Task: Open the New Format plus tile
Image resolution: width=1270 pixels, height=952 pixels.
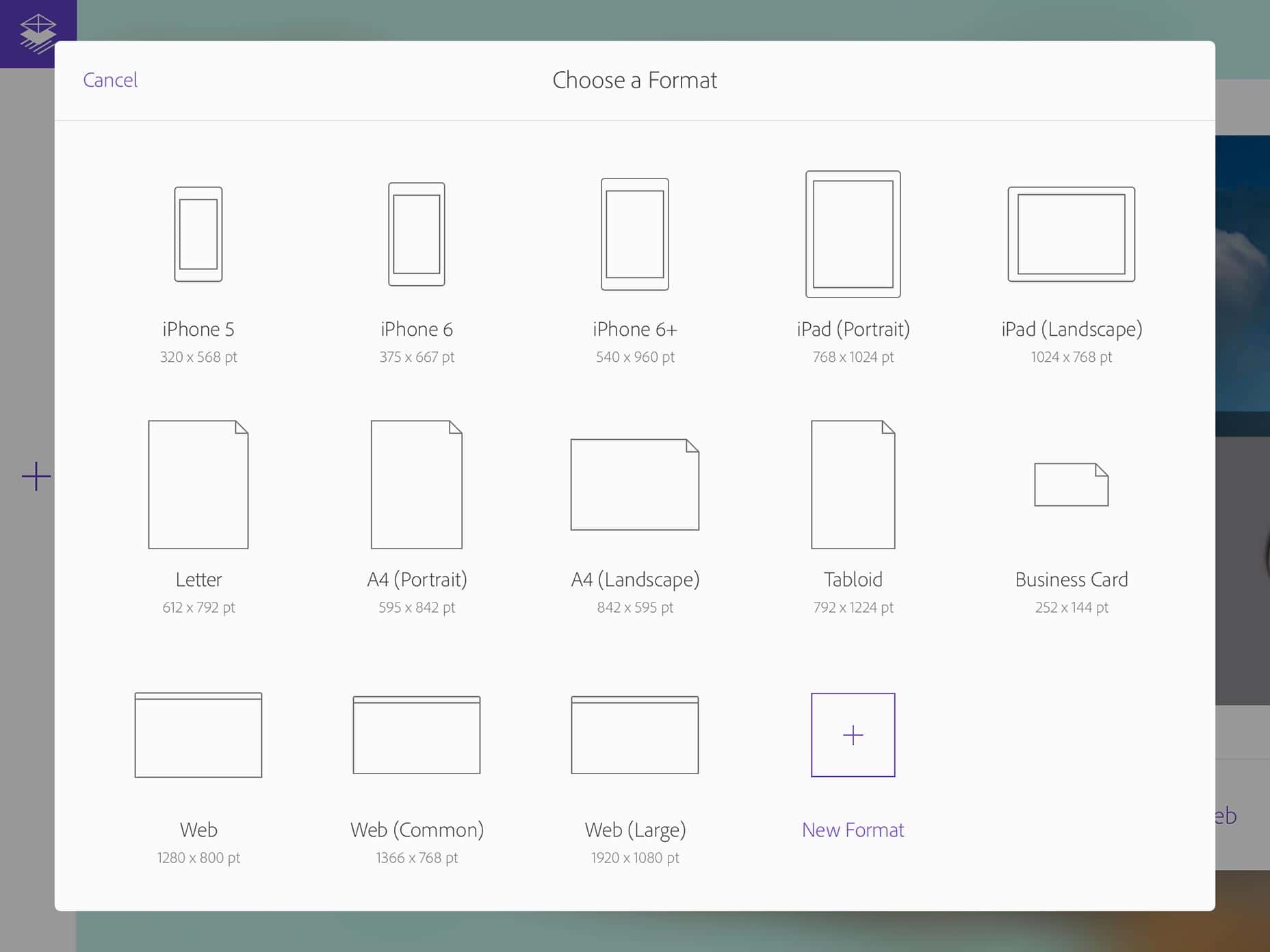Action: tap(853, 735)
